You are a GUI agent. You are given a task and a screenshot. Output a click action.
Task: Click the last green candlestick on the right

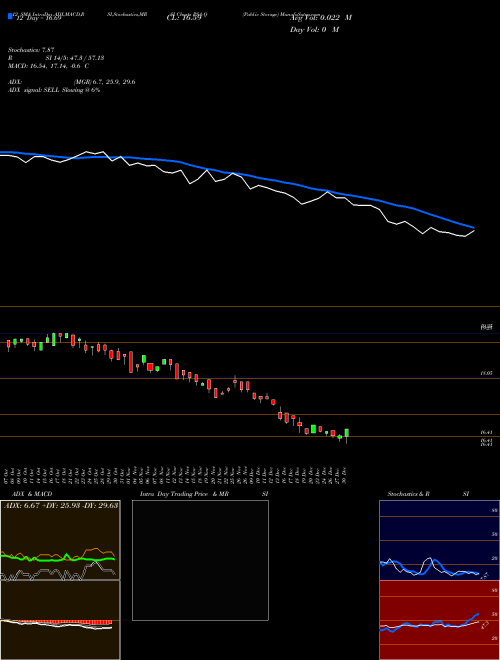(347, 434)
